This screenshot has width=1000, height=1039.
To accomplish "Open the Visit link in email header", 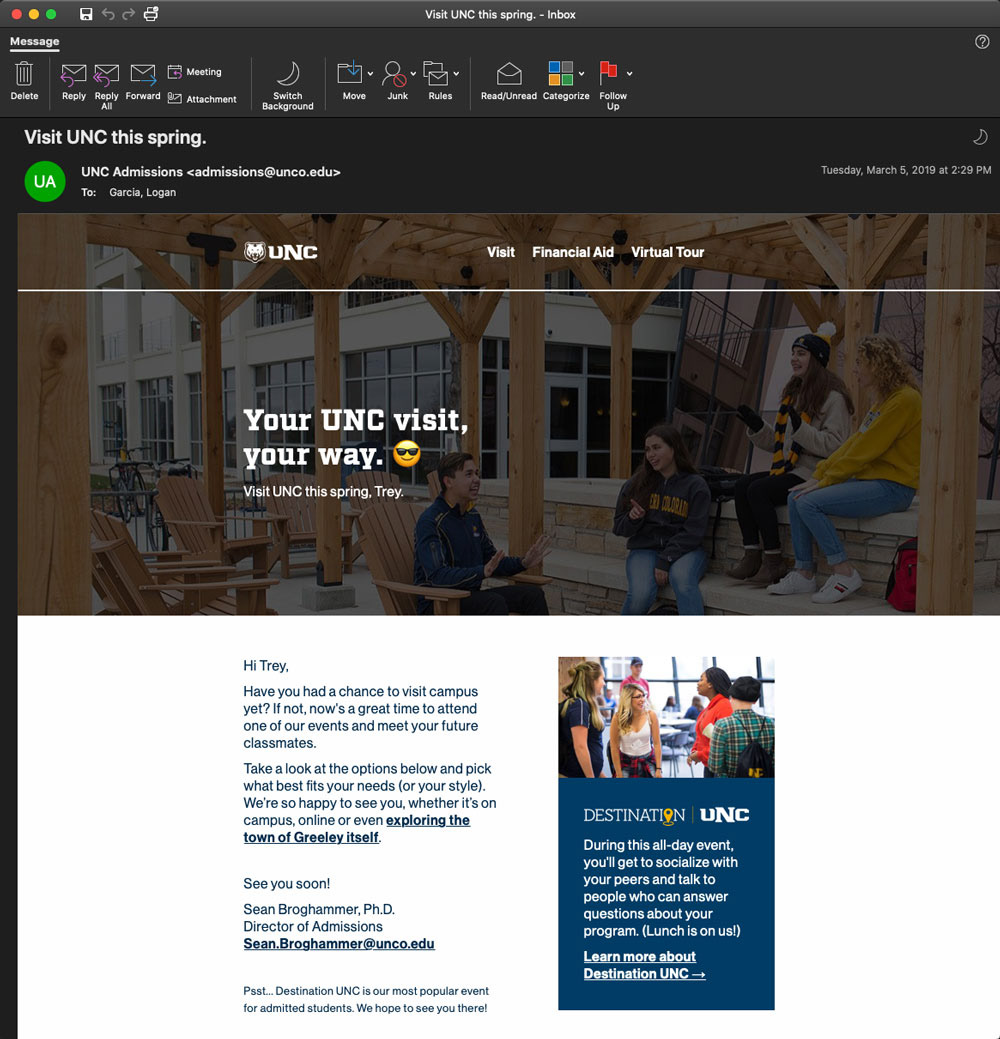I will (x=501, y=252).
